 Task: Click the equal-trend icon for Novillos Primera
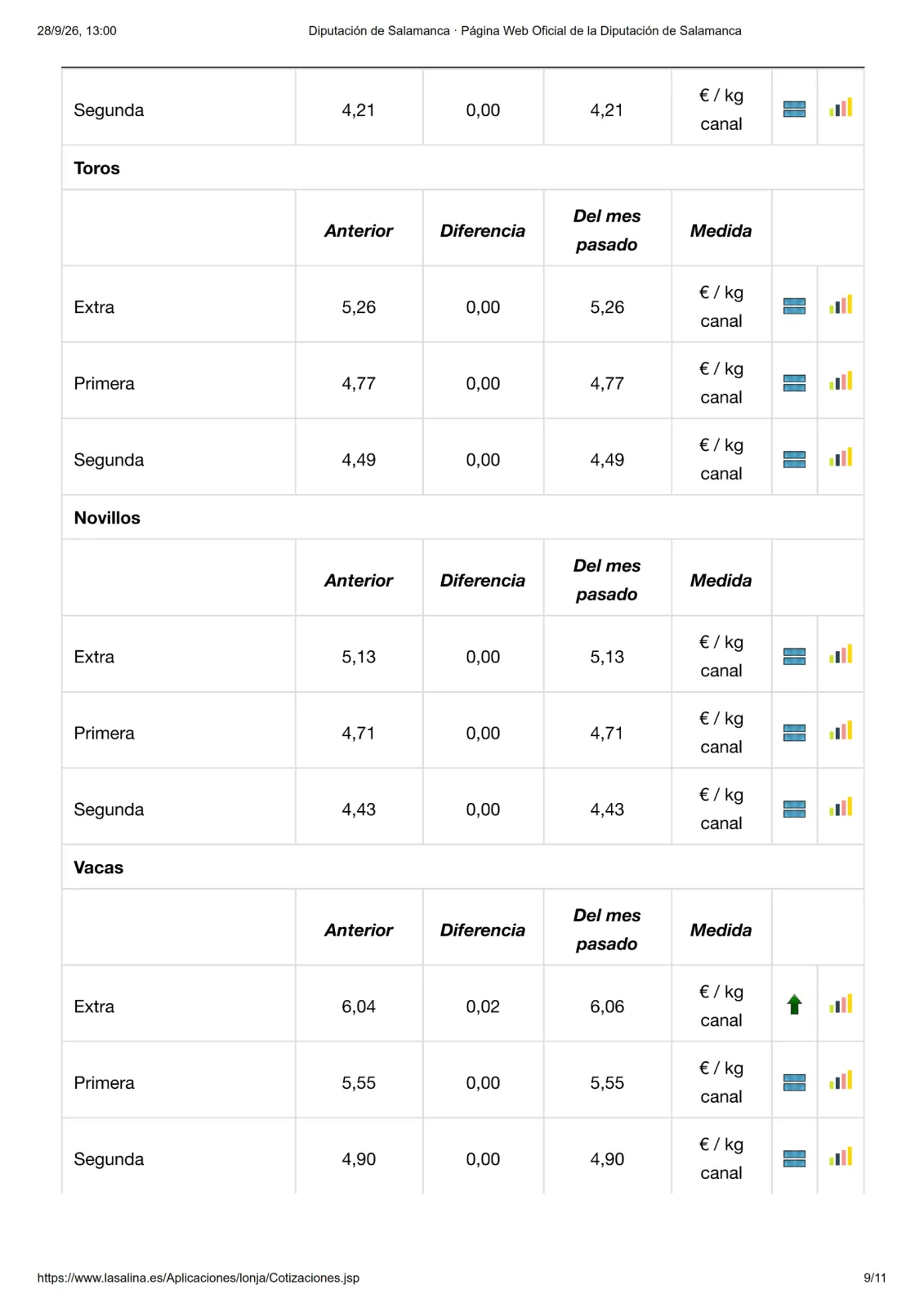click(x=794, y=733)
